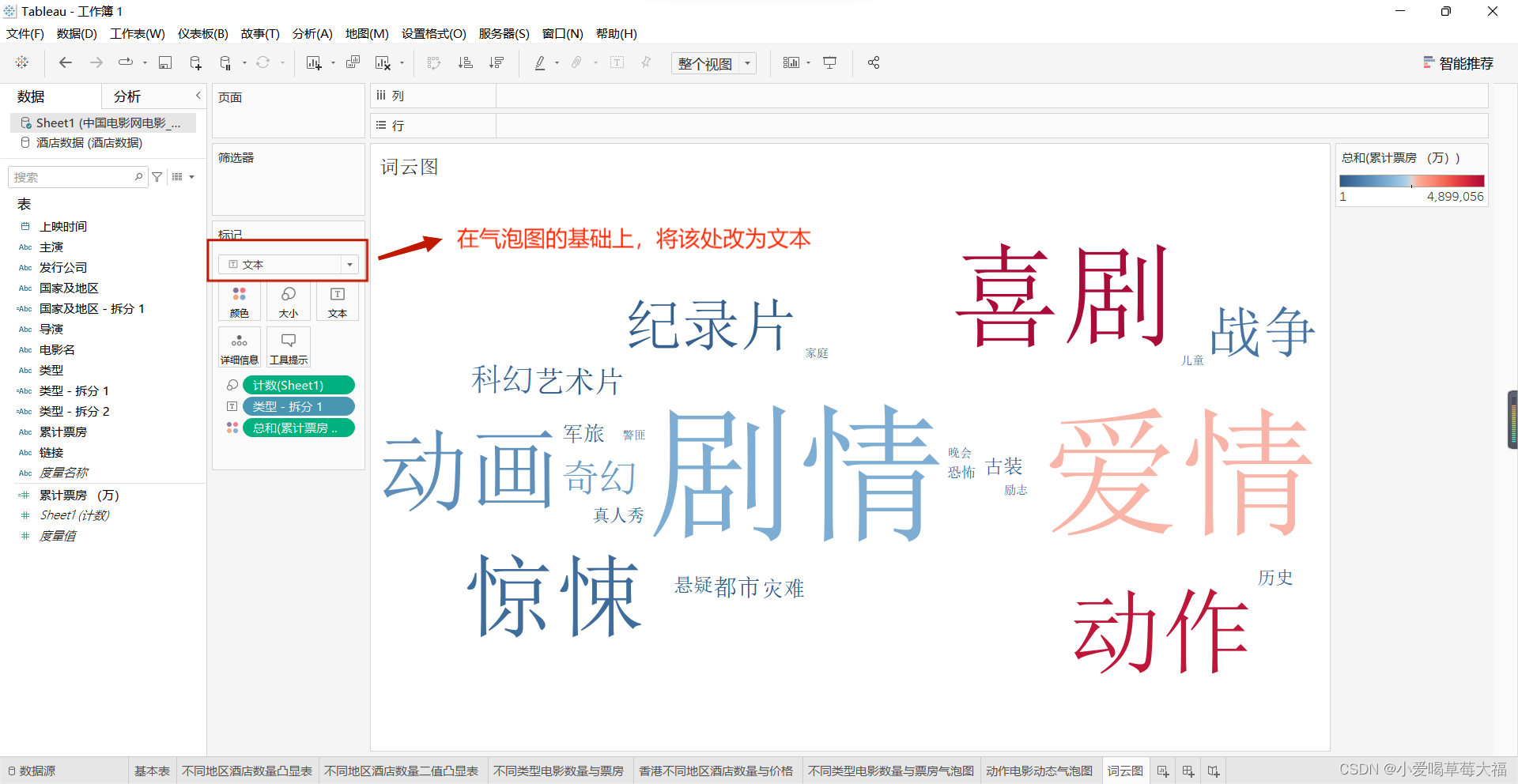Open dropdown arrow next to clear sheet
Screen dimensions: 1518x784
(402, 62)
